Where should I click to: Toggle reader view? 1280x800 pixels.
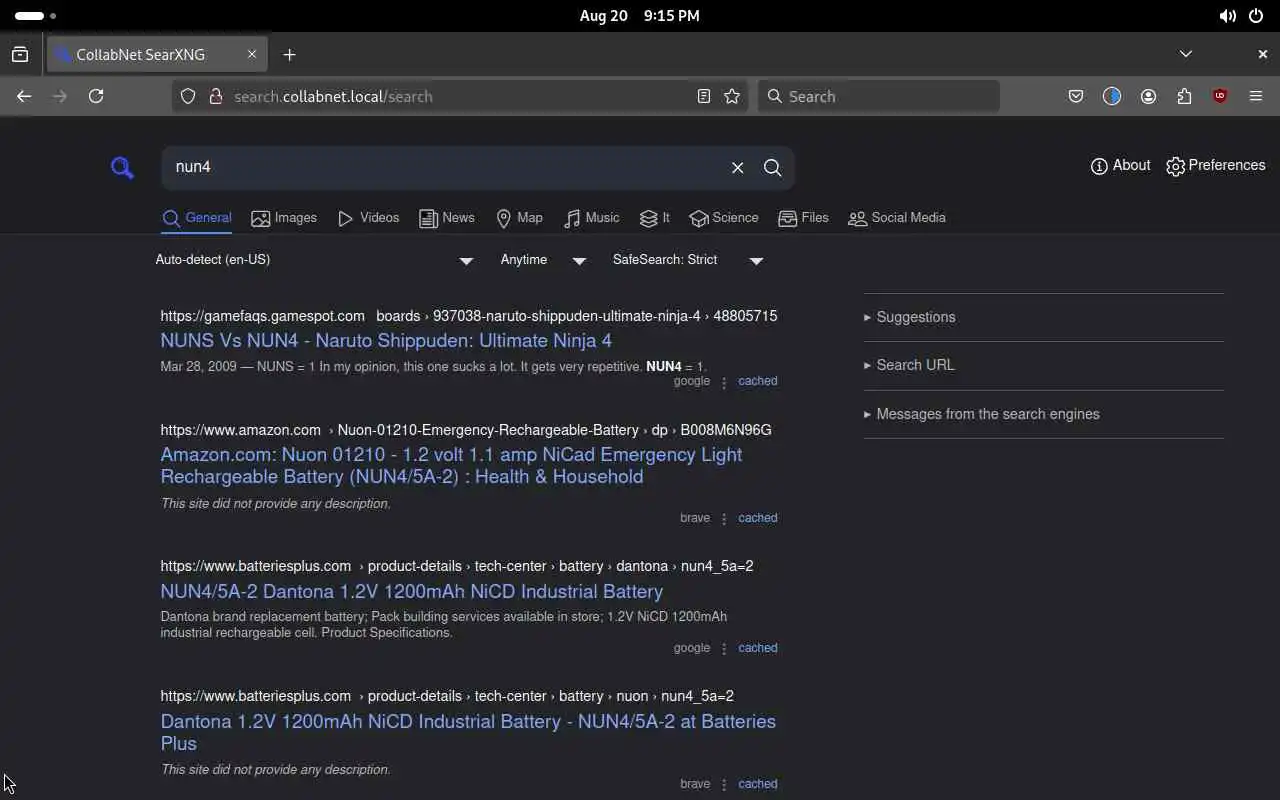pyautogui.click(x=704, y=96)
